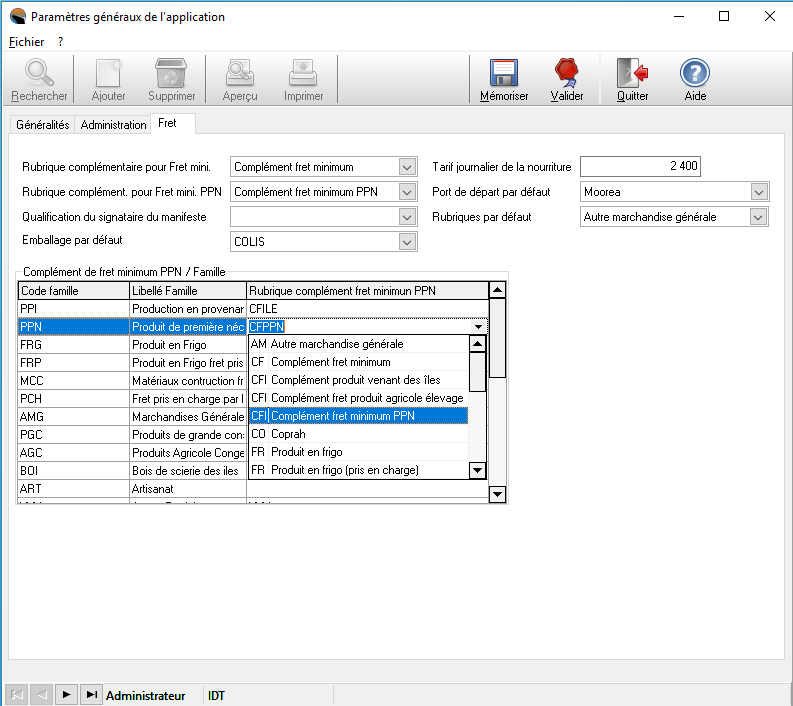Switch to the Généralités tab
Image resolution: width=793 pixels, height=706 pixels.
pos(43,125)
